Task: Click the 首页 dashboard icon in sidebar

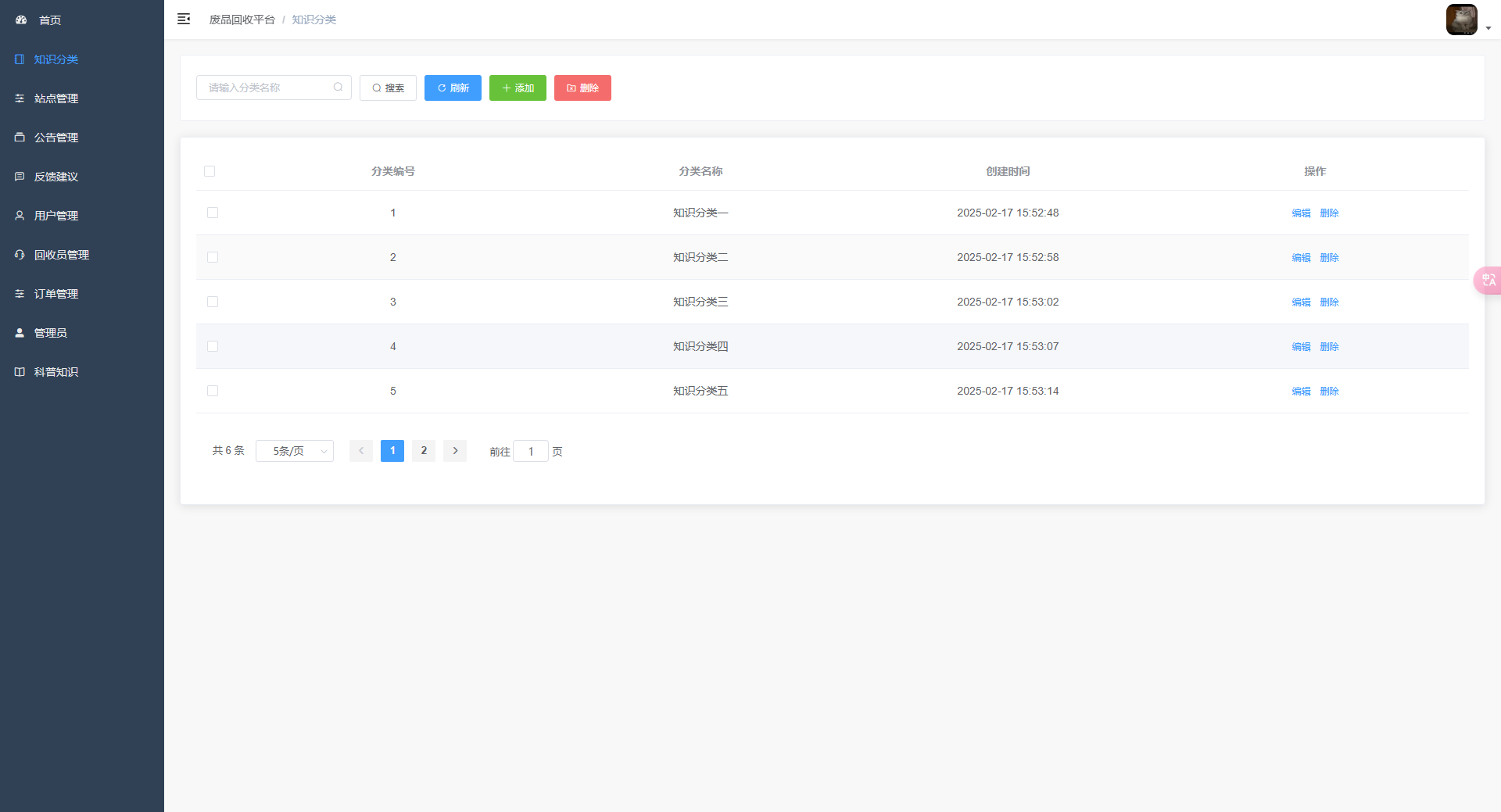Action: point(21,20)
